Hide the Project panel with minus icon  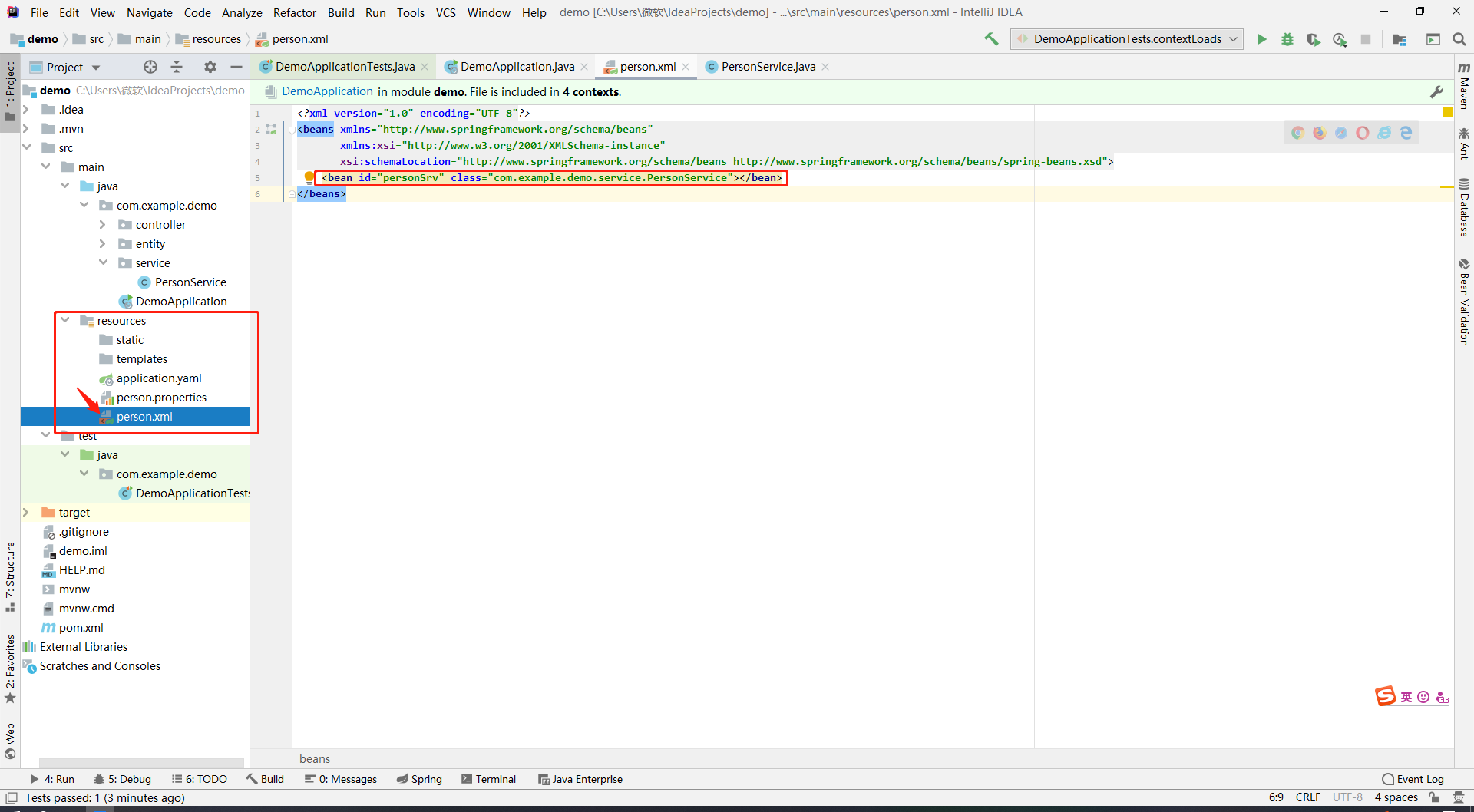(x=236, y=67)
